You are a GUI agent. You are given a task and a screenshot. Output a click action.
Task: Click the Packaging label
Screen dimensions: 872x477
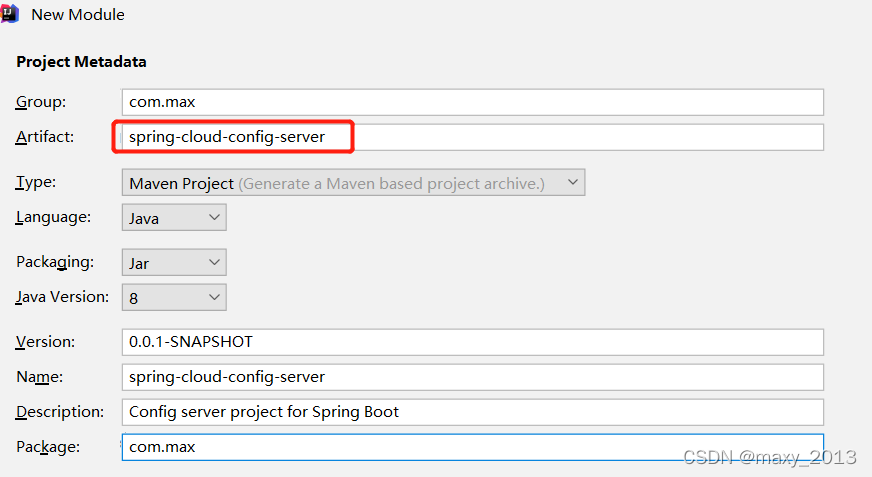point(54,262)
